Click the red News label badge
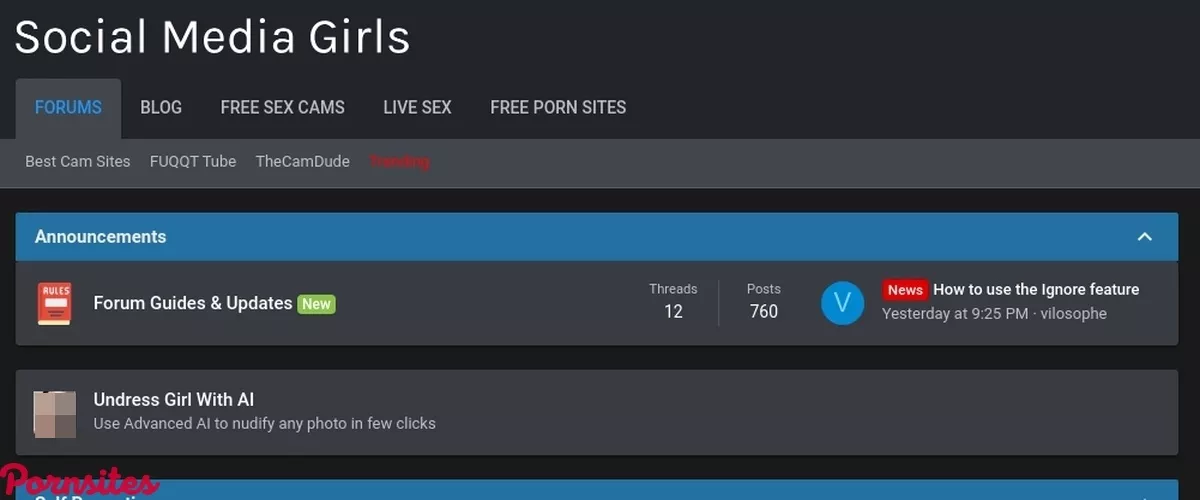1200x500 pixels. tap(904, 290)
